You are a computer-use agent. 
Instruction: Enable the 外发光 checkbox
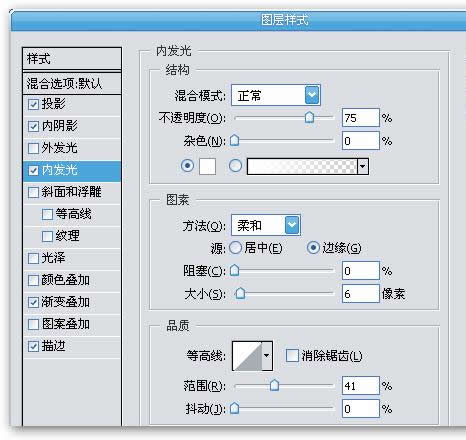click(x=33, y=148)
